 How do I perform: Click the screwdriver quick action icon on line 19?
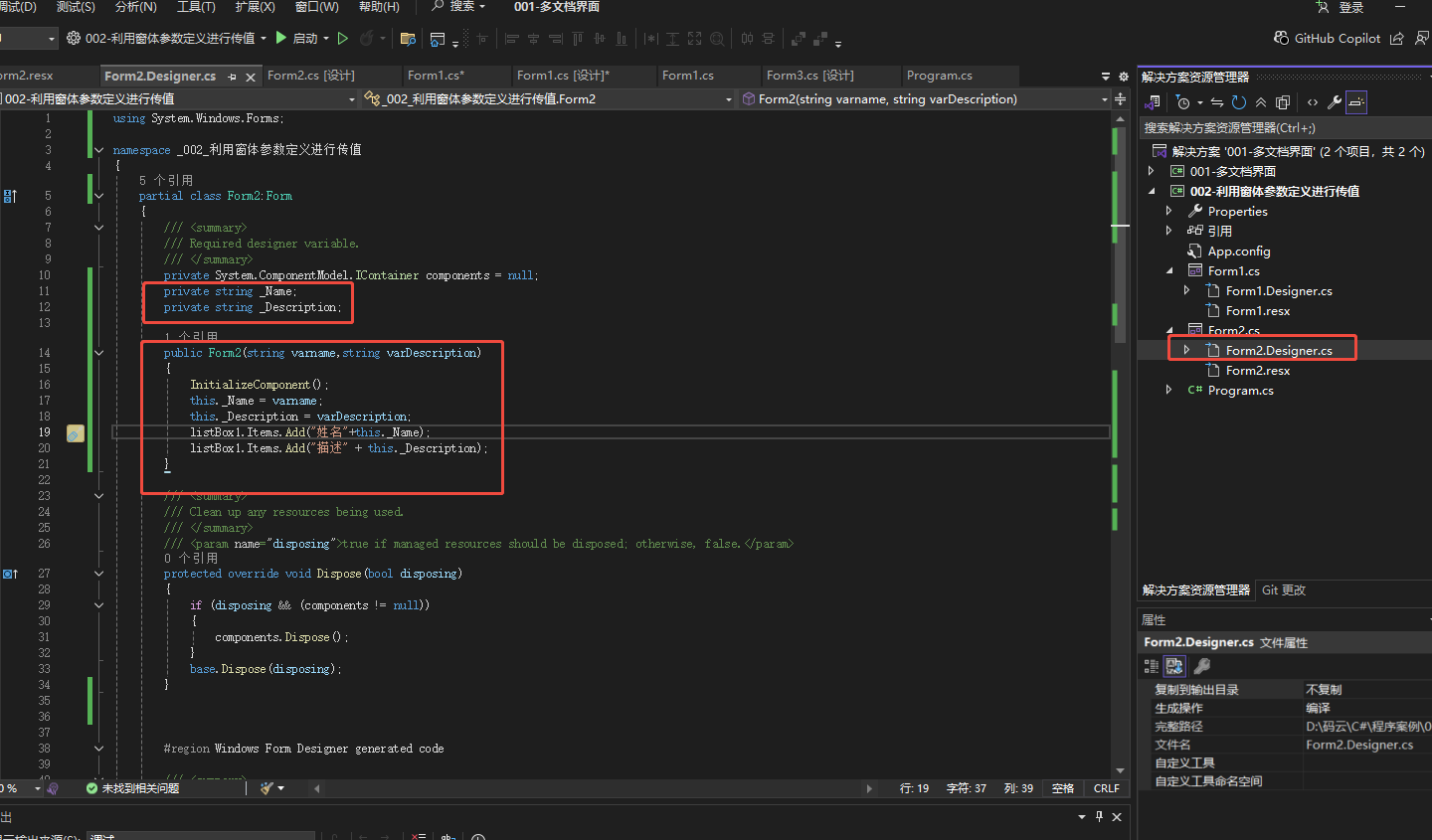click(x=76, y=433)
